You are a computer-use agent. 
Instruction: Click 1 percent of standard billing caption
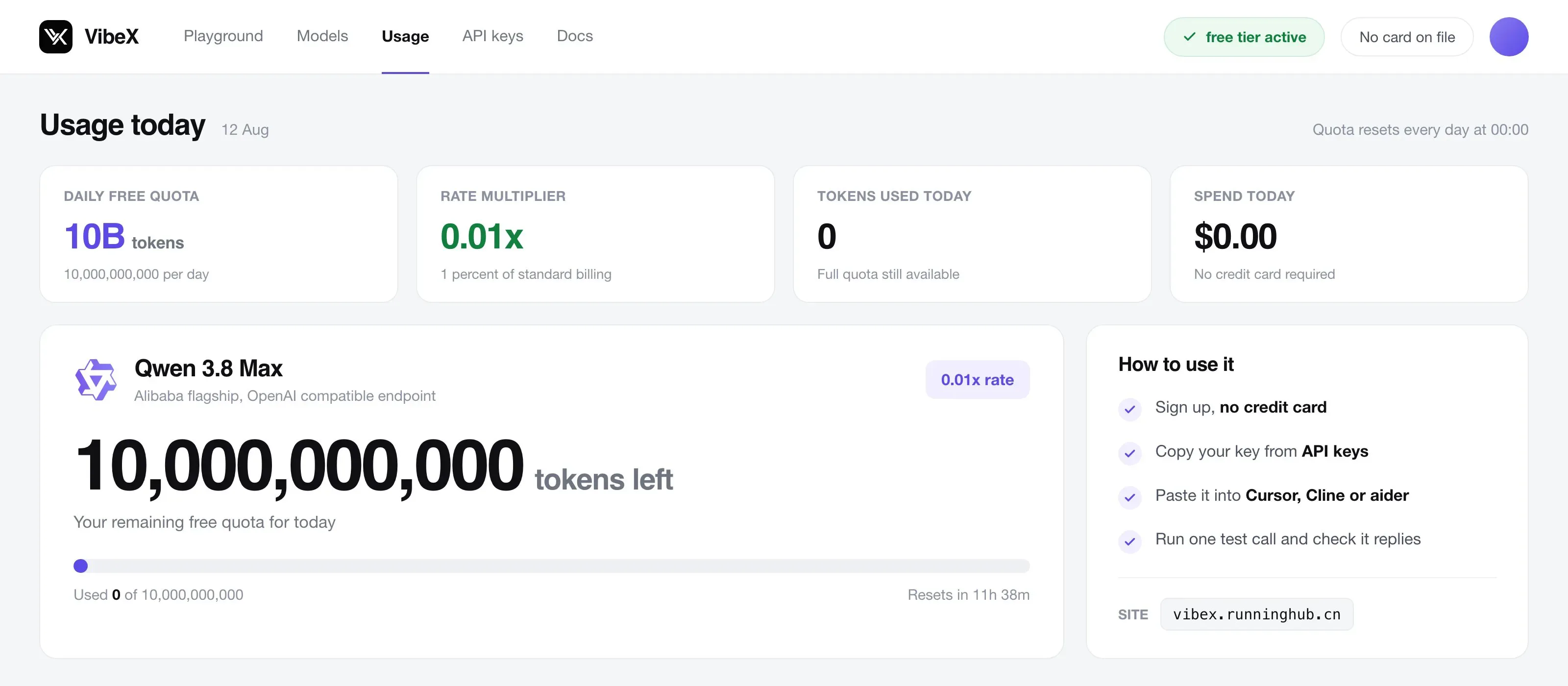[526, 274]
